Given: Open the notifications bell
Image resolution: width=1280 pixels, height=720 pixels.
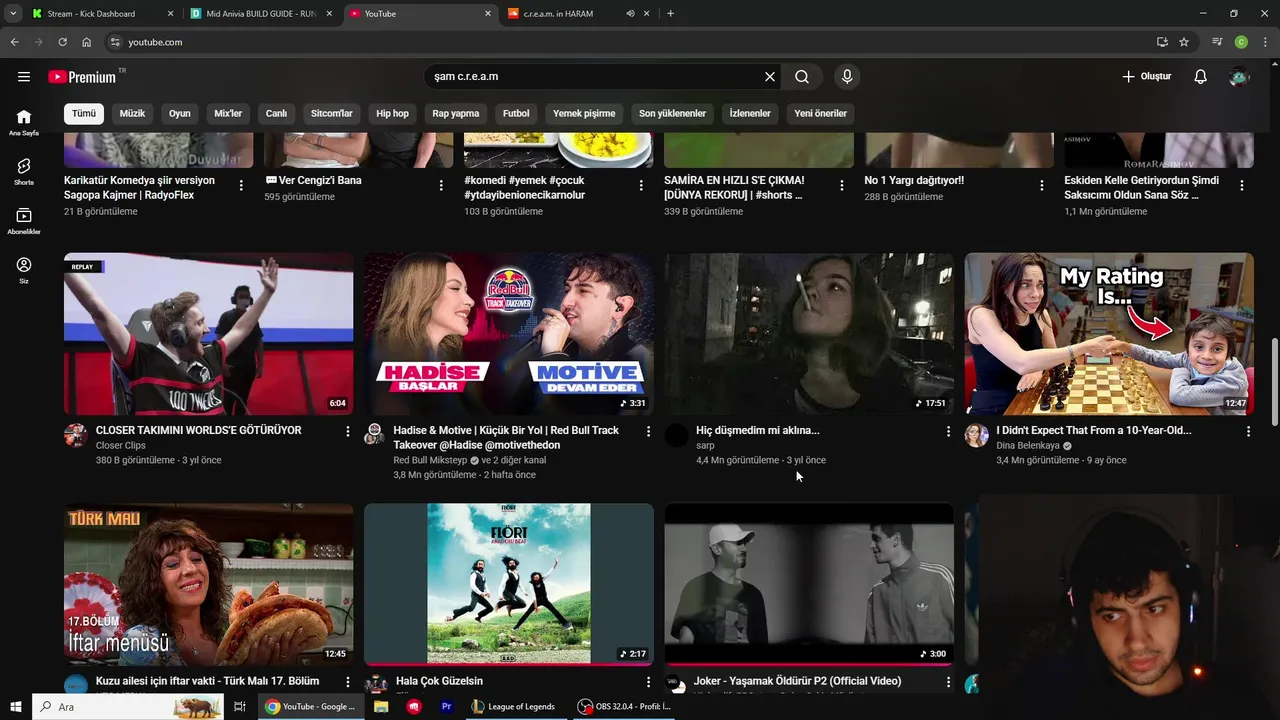Looking at the screenshot, I should coord(1201,77).
